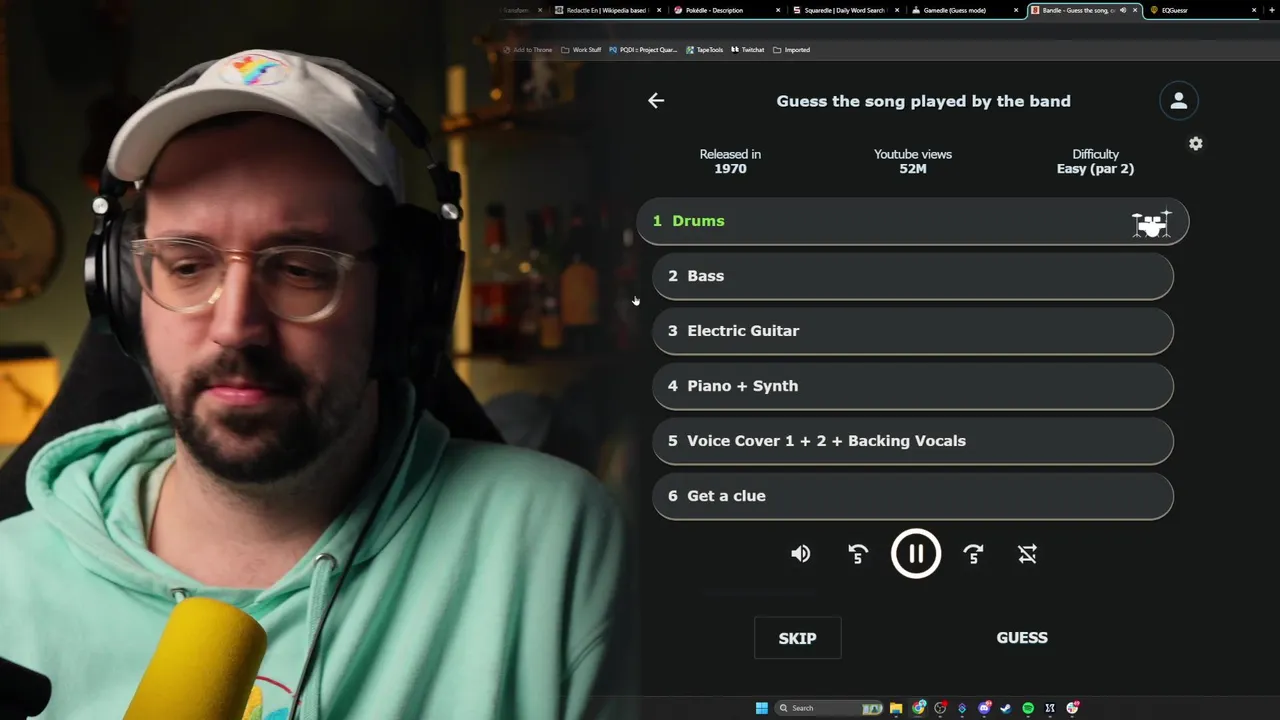
Task: Close the Gamedle browser tab
Action: point(1016,10)
